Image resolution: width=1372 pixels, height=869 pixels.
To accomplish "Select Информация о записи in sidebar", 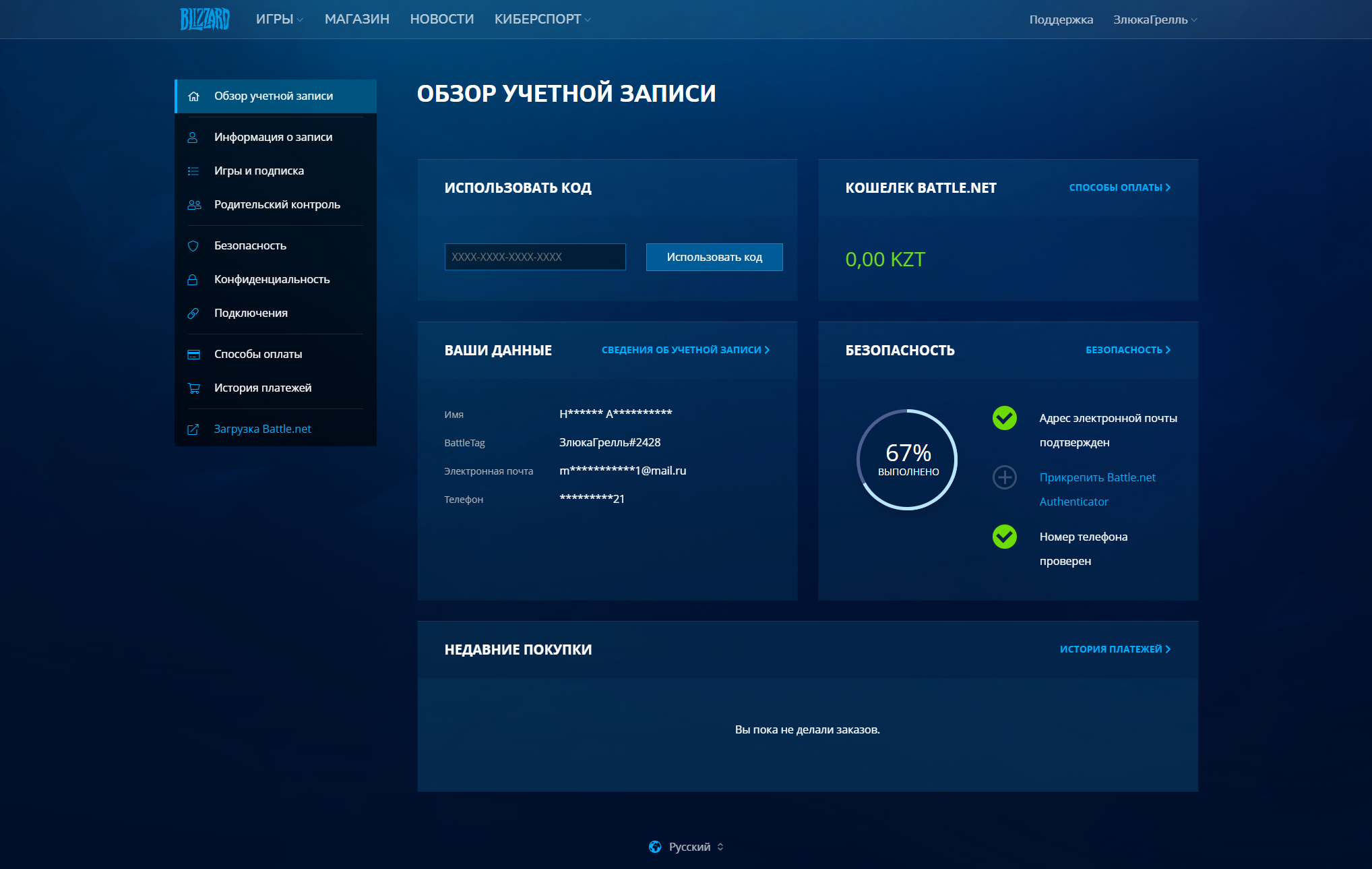I will click(276, 138).
